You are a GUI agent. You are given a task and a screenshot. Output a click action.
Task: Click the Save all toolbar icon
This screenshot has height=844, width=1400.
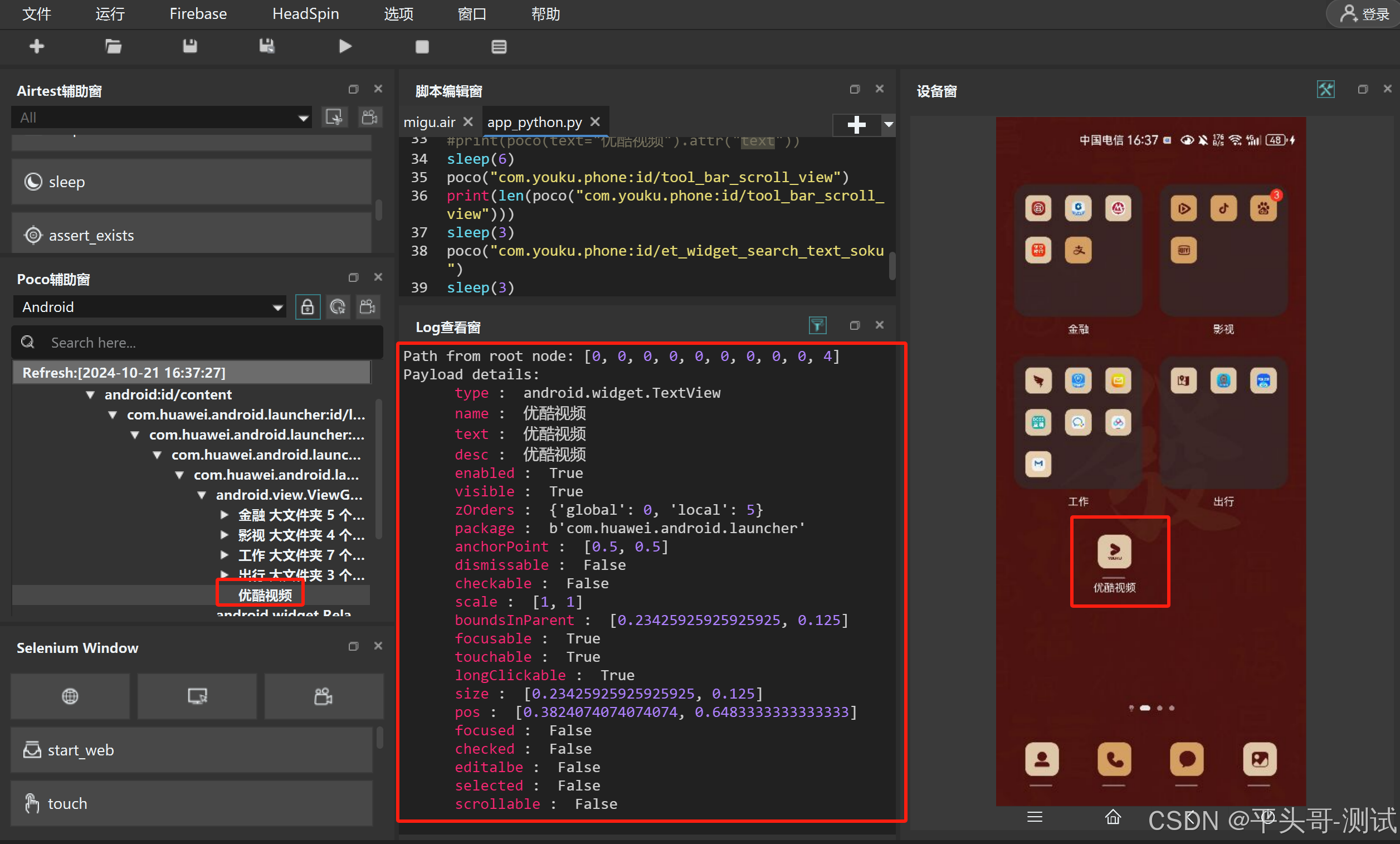pos(266,46)
